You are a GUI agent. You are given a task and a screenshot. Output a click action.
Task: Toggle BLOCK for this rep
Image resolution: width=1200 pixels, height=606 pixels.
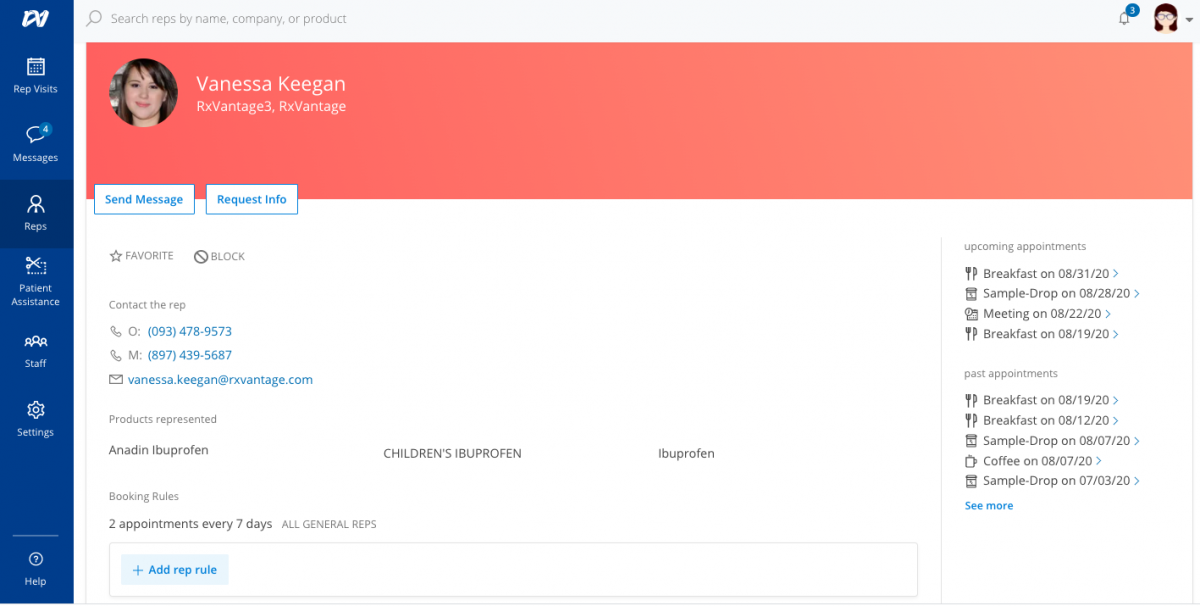(219, 257)
